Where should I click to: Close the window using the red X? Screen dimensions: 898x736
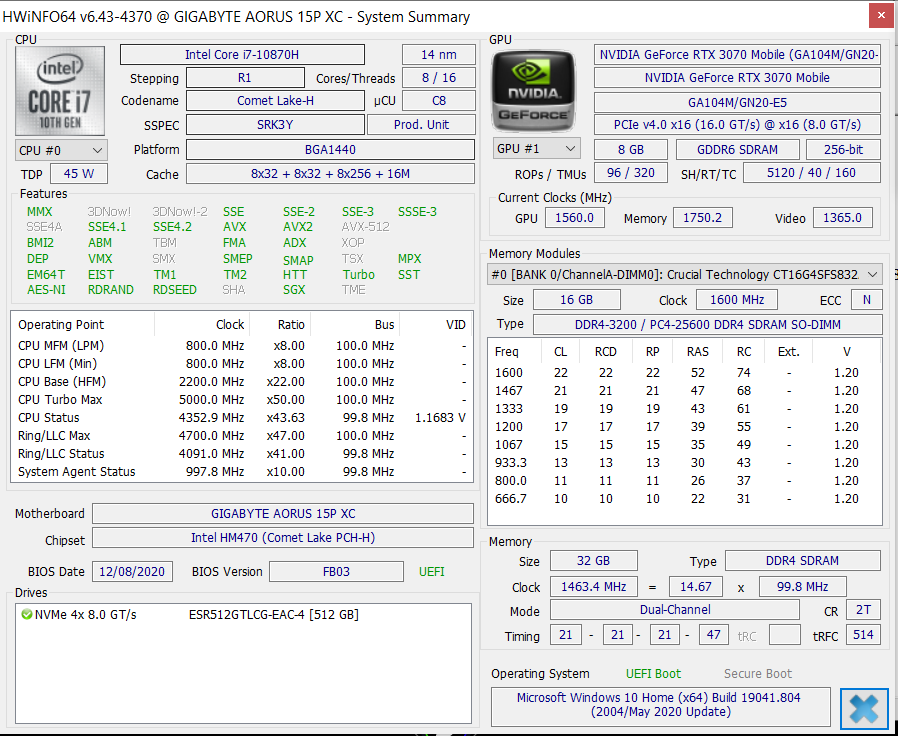coord(881,16)
